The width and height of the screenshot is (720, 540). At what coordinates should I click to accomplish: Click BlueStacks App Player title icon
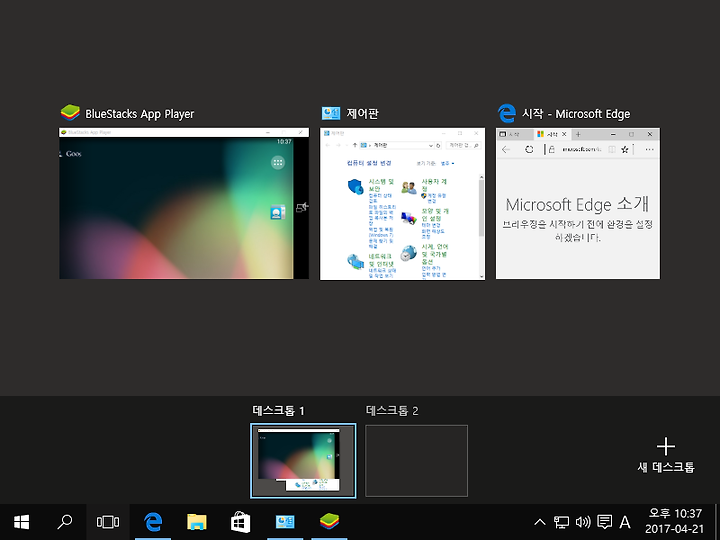[x=70, y=113]
